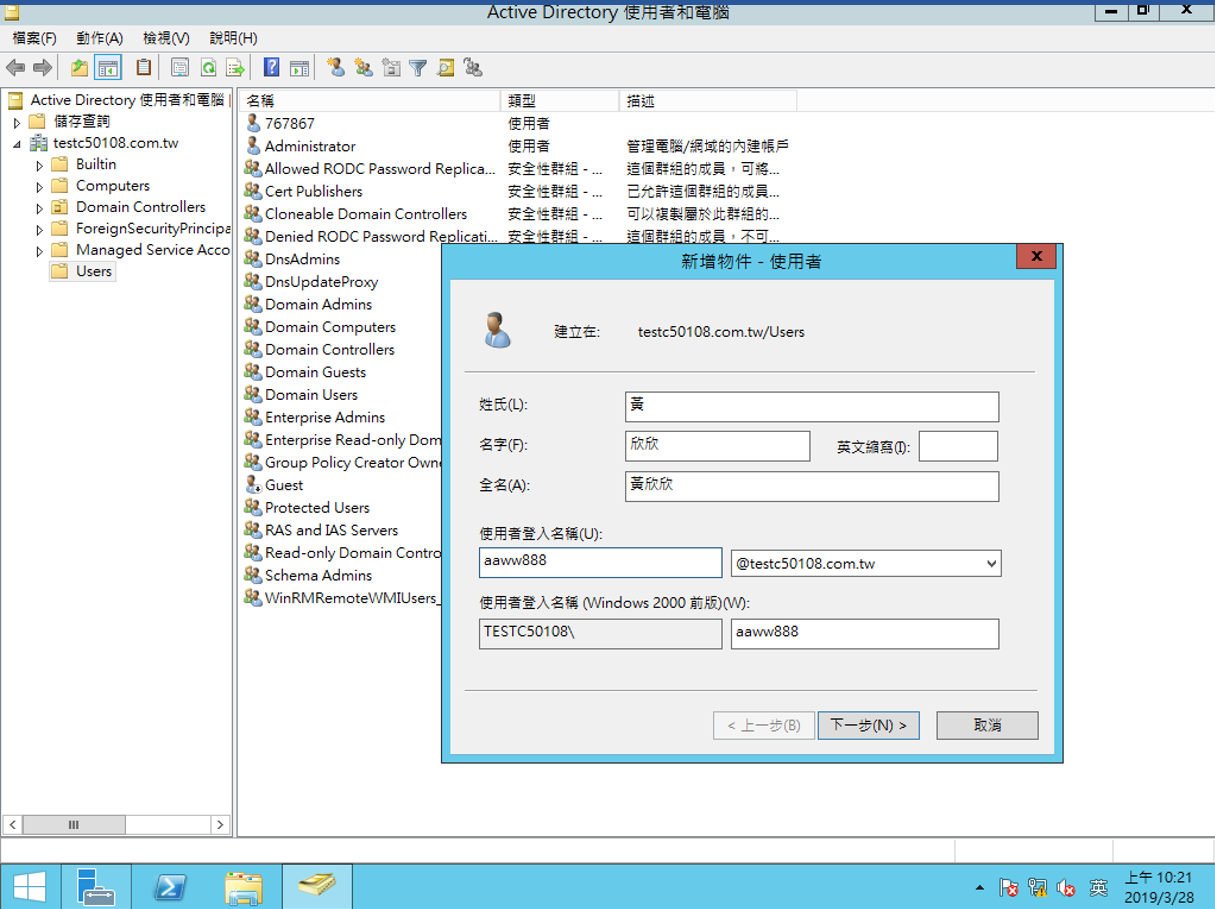Click the create new user toolbar icon
The image size is (1215, 909).
(x=336, y=68)
